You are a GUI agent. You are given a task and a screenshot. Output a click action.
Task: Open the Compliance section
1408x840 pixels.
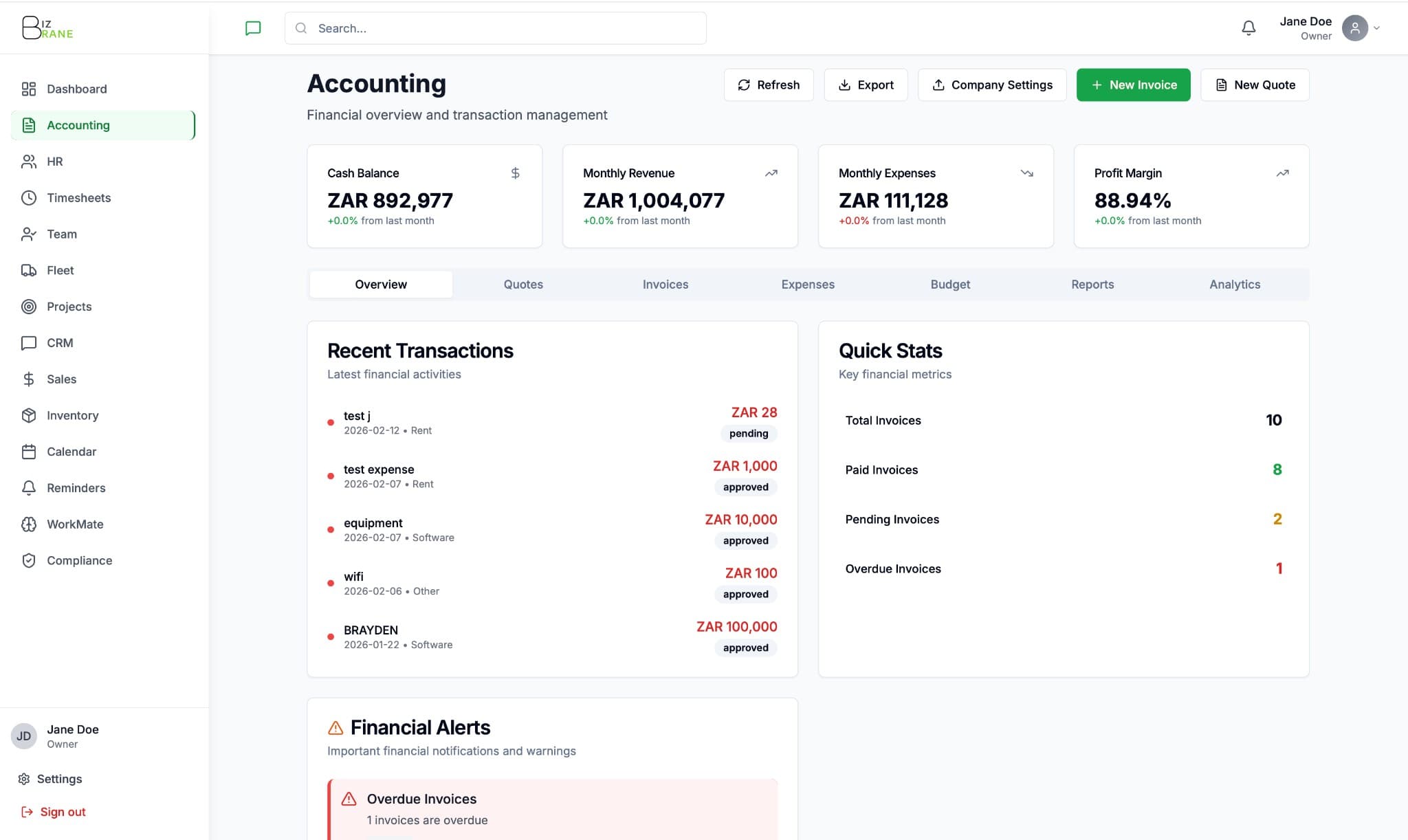coord(79,560)
